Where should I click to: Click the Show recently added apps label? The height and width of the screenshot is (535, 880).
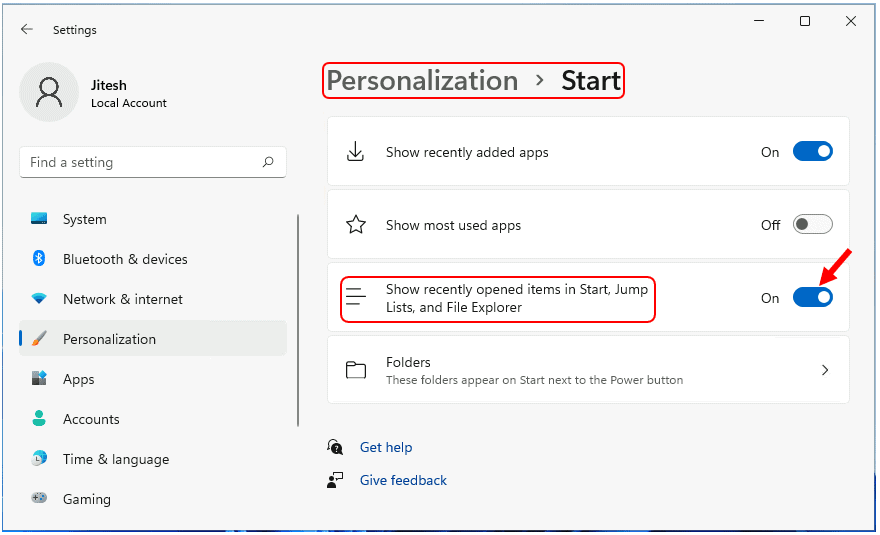click(467, 152)
